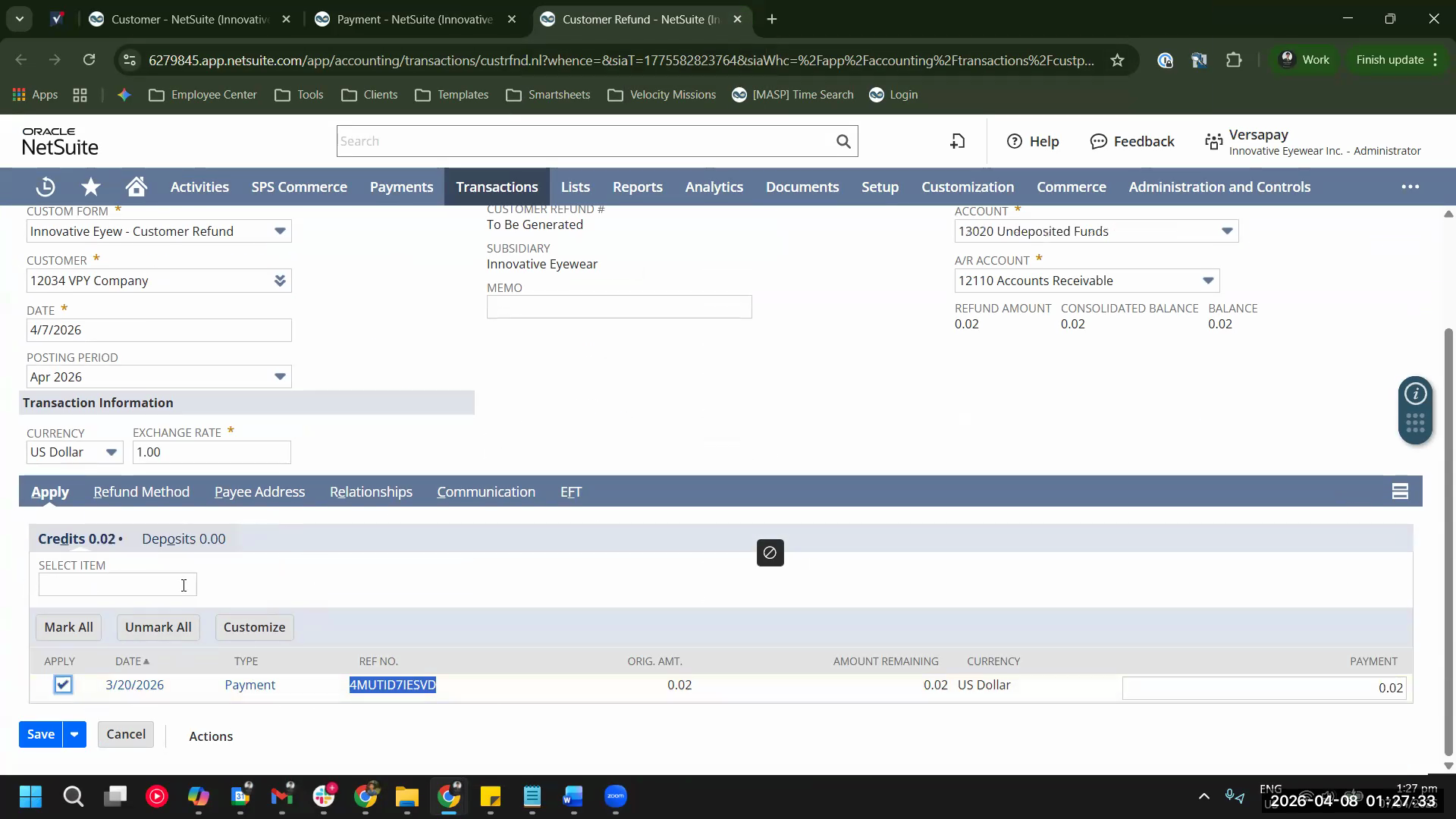1456x819 pixels.
Task: Sort by the Date column header
Action: pyautogui.click(x=133, y=661)
